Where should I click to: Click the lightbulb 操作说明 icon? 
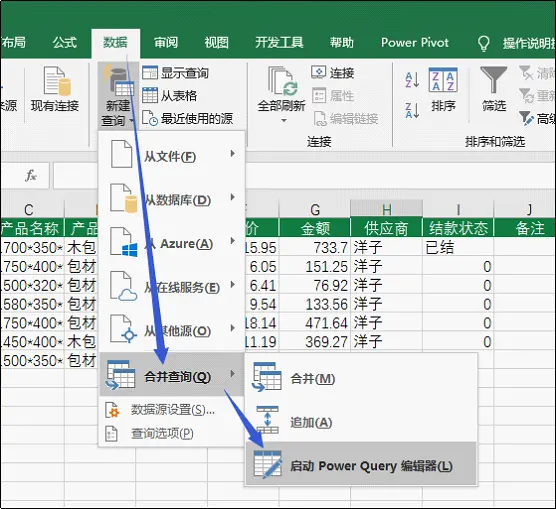(484, 44)
